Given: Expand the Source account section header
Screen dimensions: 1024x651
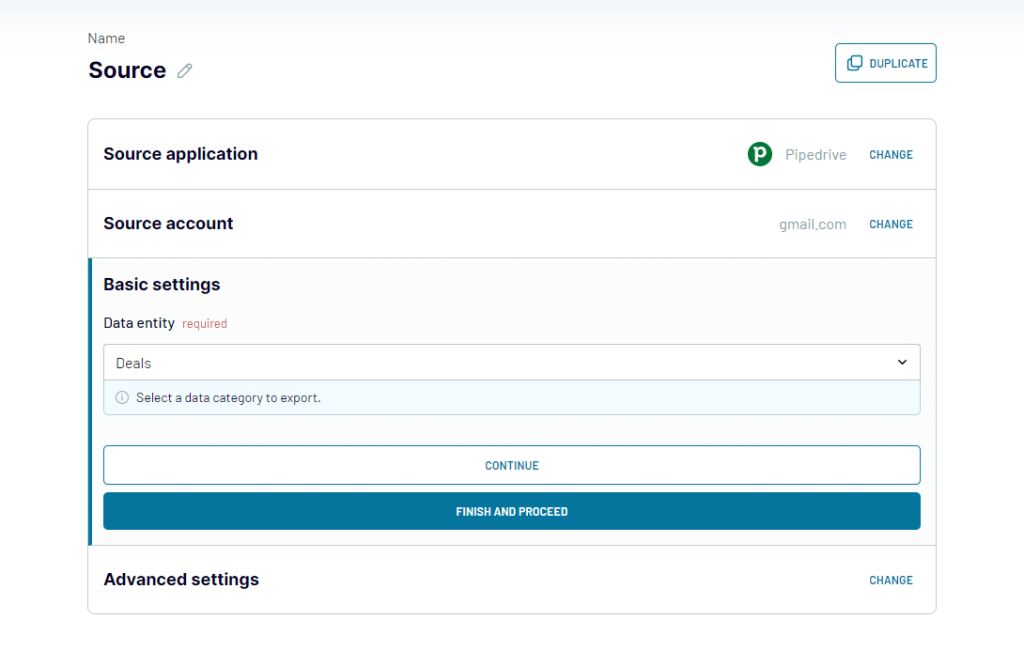Looking at the screenshot, I should point(168,224).
